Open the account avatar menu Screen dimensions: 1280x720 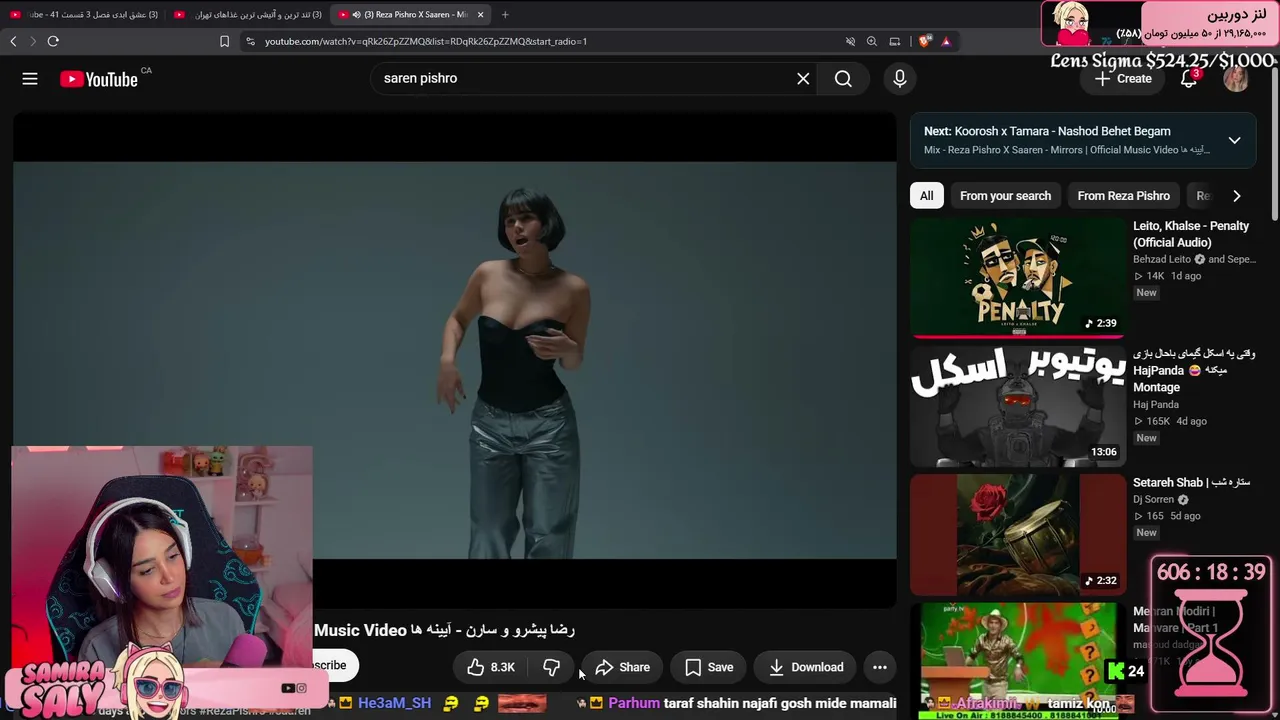click(1236, 79)
